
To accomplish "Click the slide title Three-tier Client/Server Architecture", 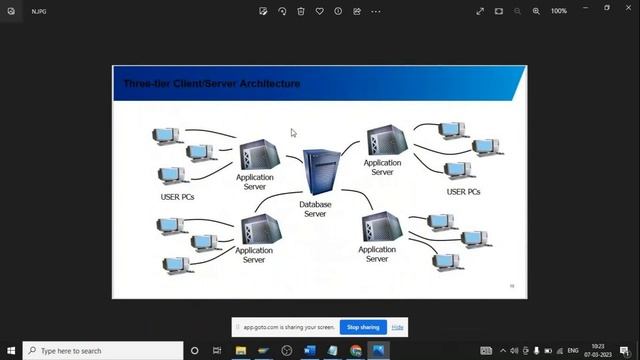I will pos(212,84).
